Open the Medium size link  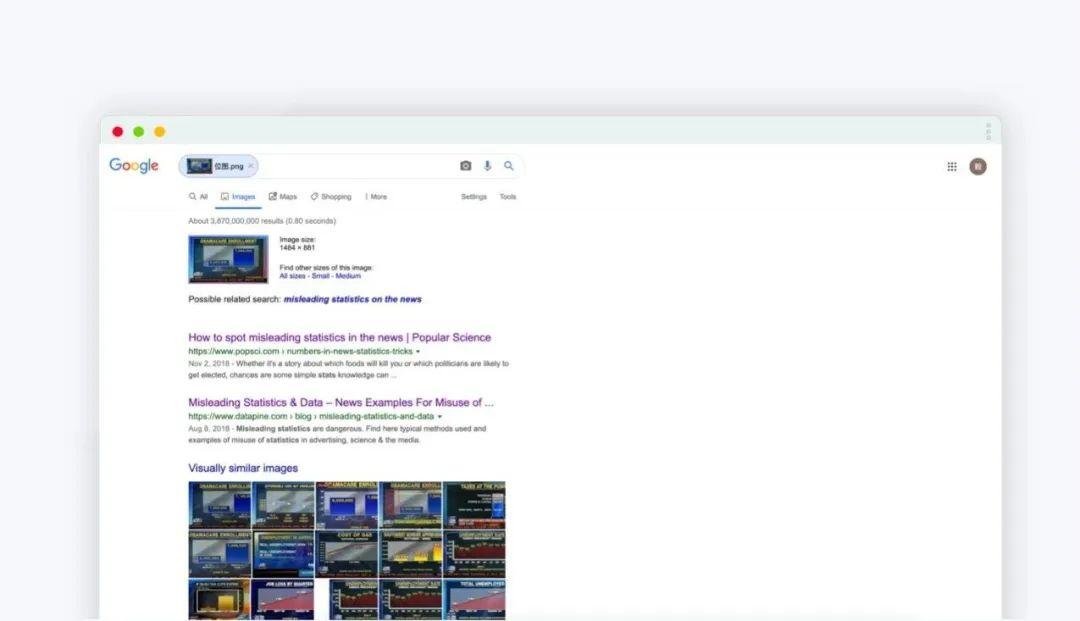(x=348, y=276)
